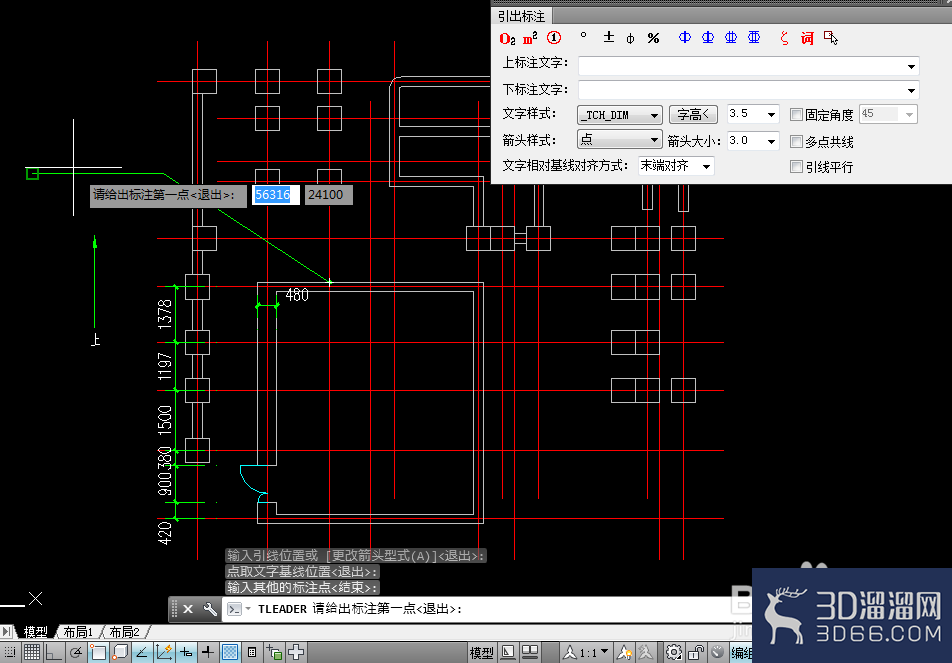Image resolution: width=952 pixels, height=663 pixels.
Task: Open the 箭头样式 点 dropdown
Action: (619, 140)
